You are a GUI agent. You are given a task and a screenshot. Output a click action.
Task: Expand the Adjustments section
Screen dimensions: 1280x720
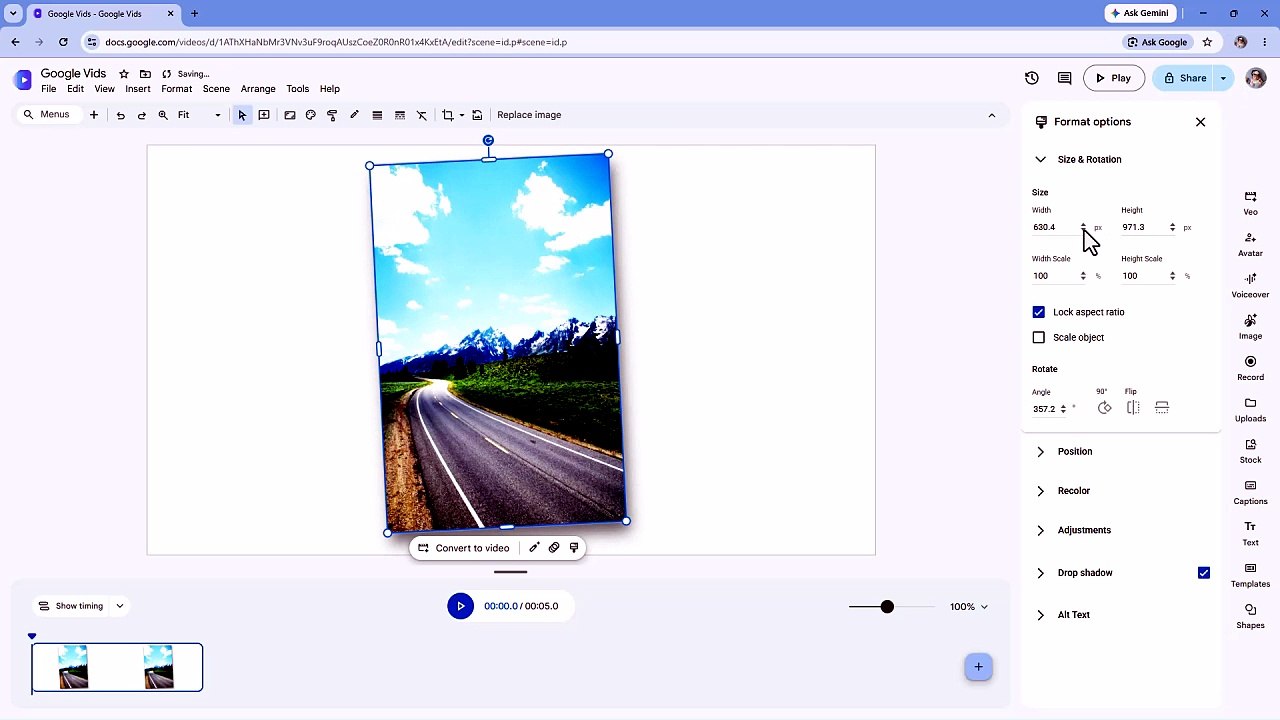(x=1040, y=530)
